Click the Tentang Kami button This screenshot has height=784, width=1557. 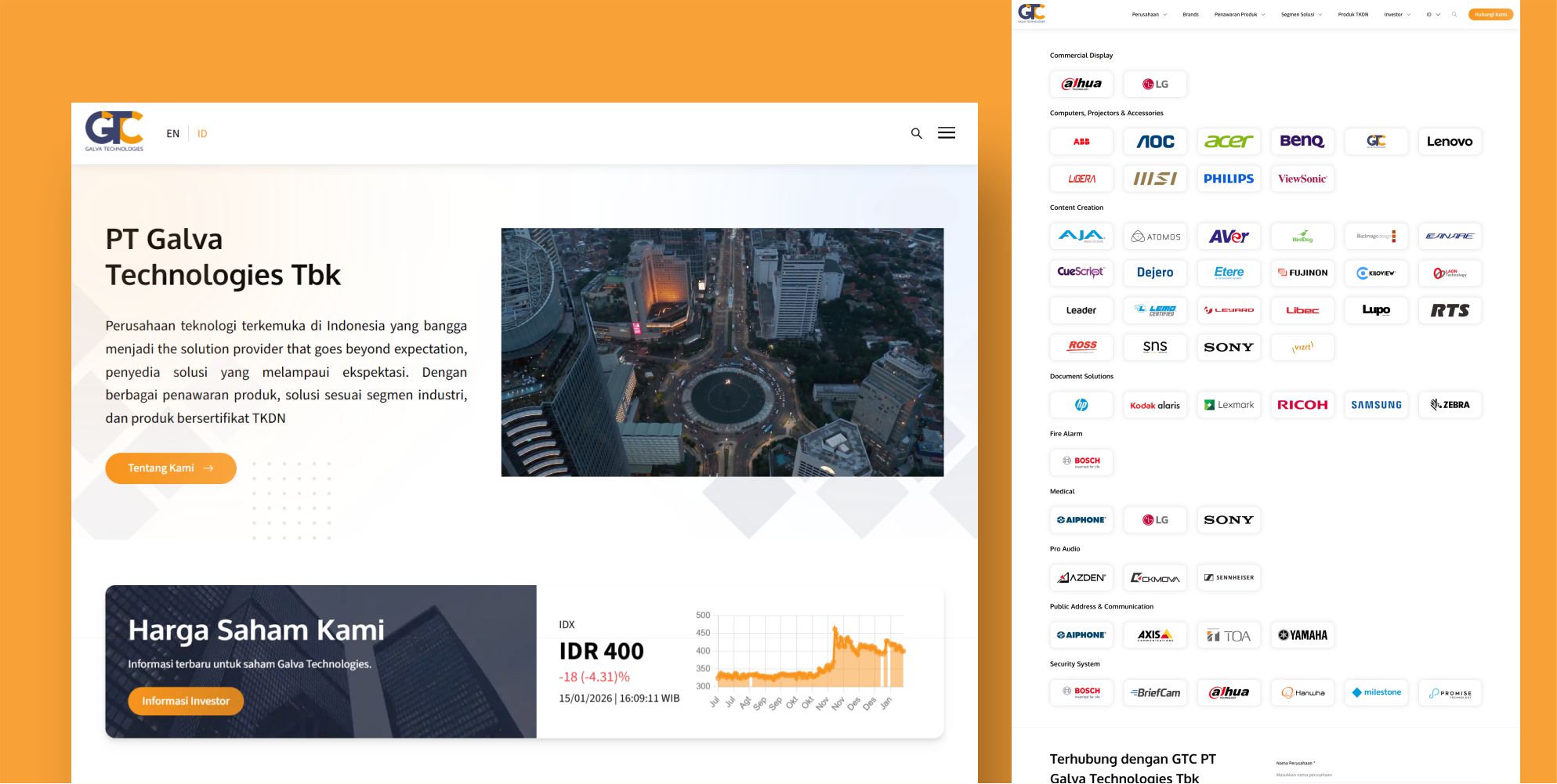pyautogui.click(x=171, y=468)
